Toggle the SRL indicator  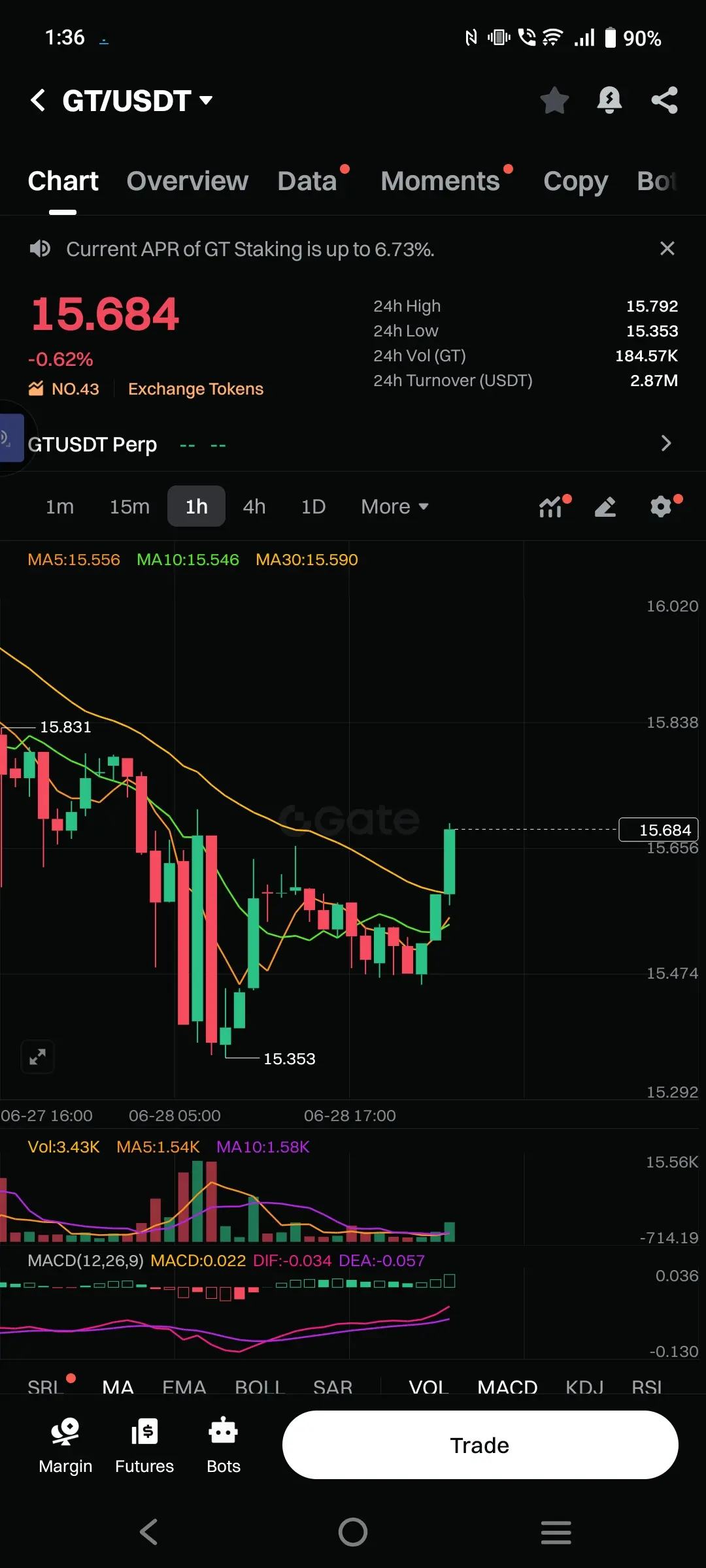point(44,1386)
